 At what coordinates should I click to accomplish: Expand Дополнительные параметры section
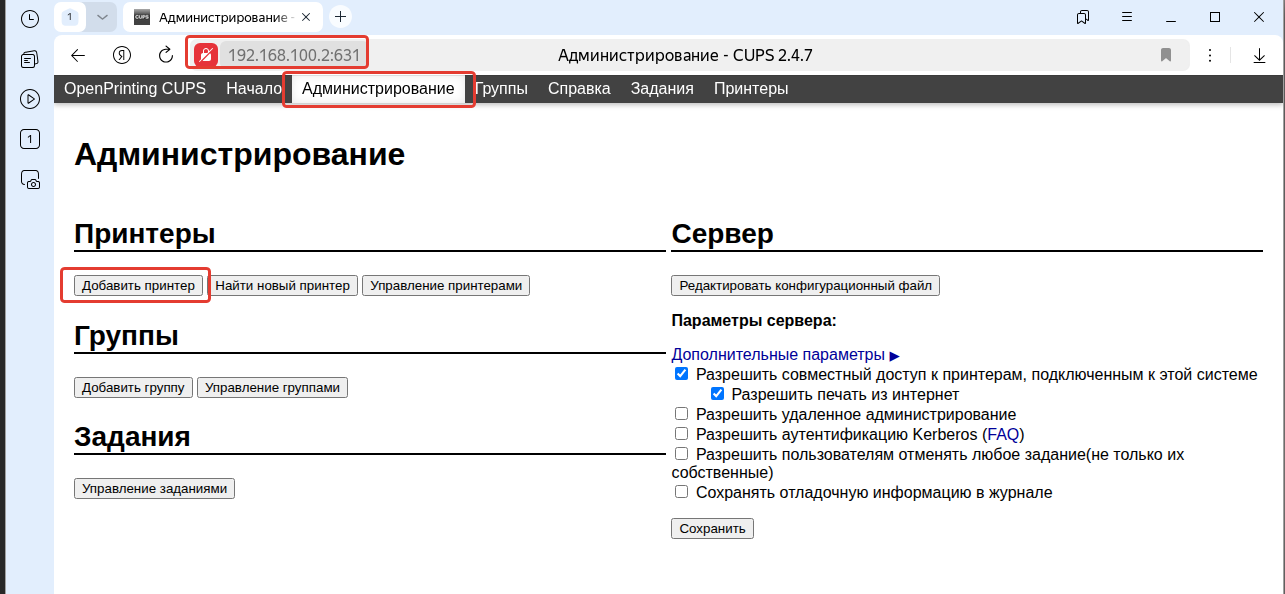pyautogui.click(x=786, y=355)
